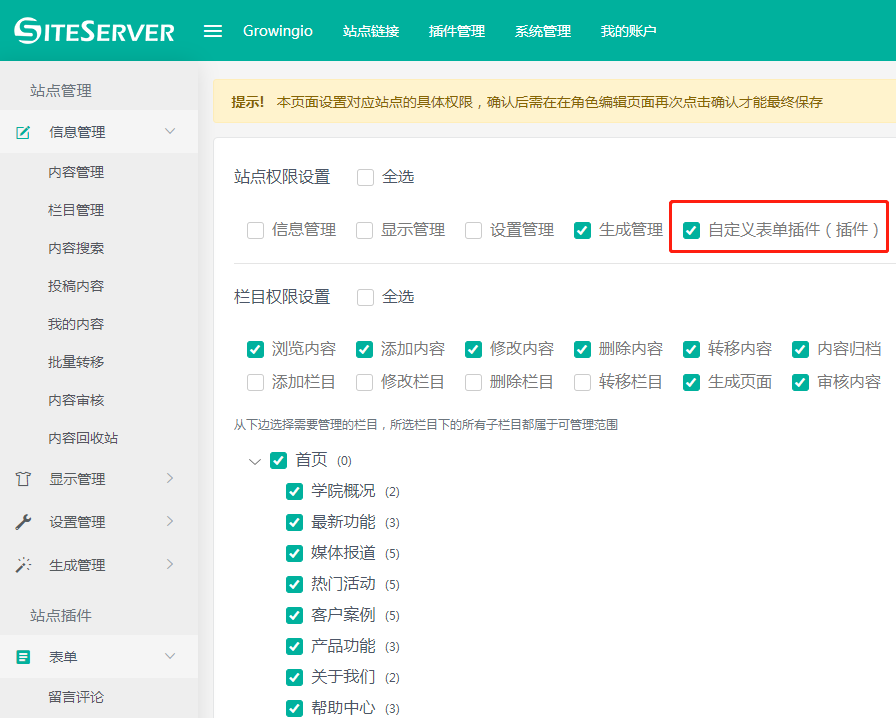Uncheck the 产品功能 channel checkbox
896x718 pixels.
(x=294, y=646)
